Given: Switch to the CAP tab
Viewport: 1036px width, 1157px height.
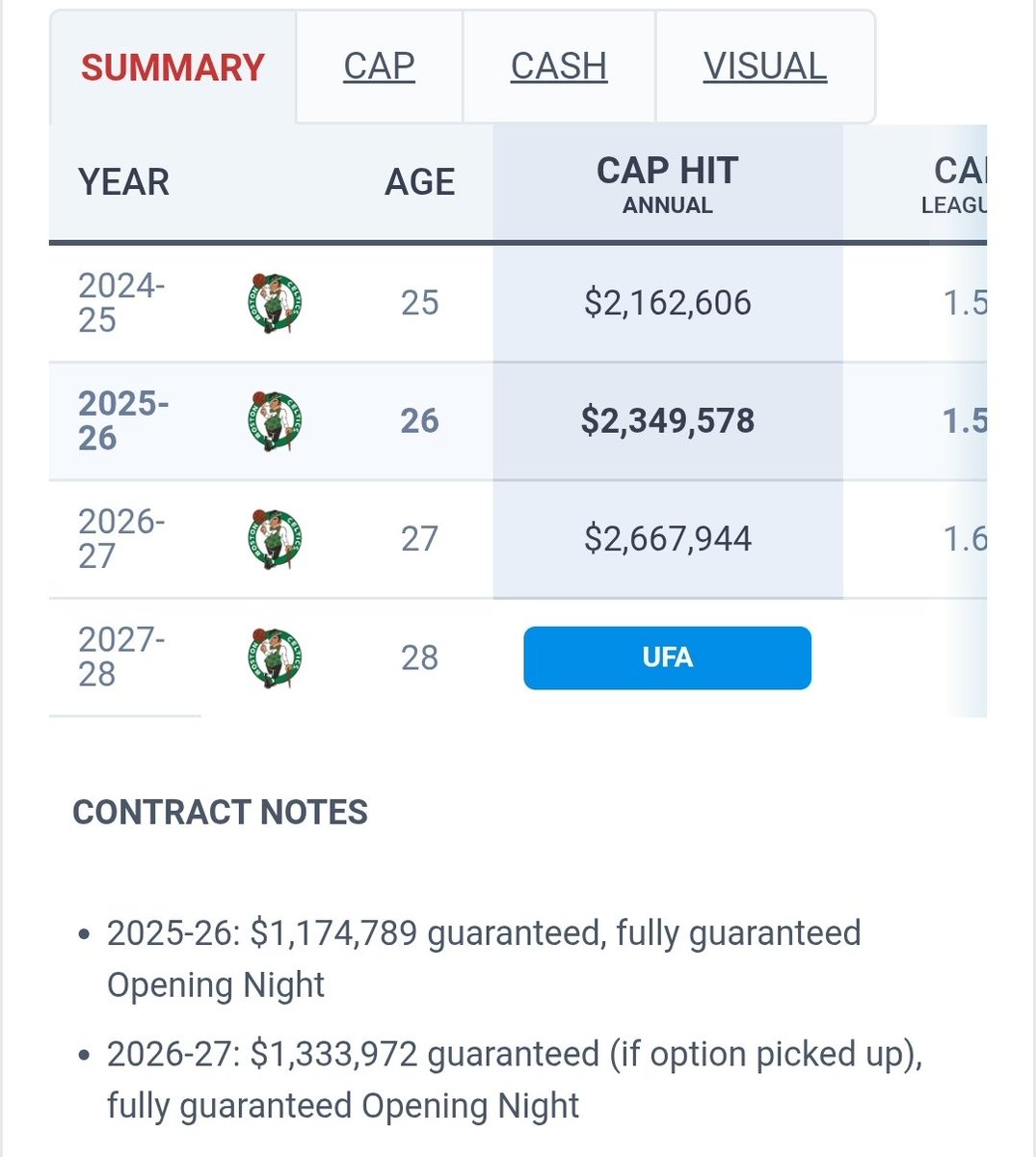Looking at the screenshot, I should (379, 67).
